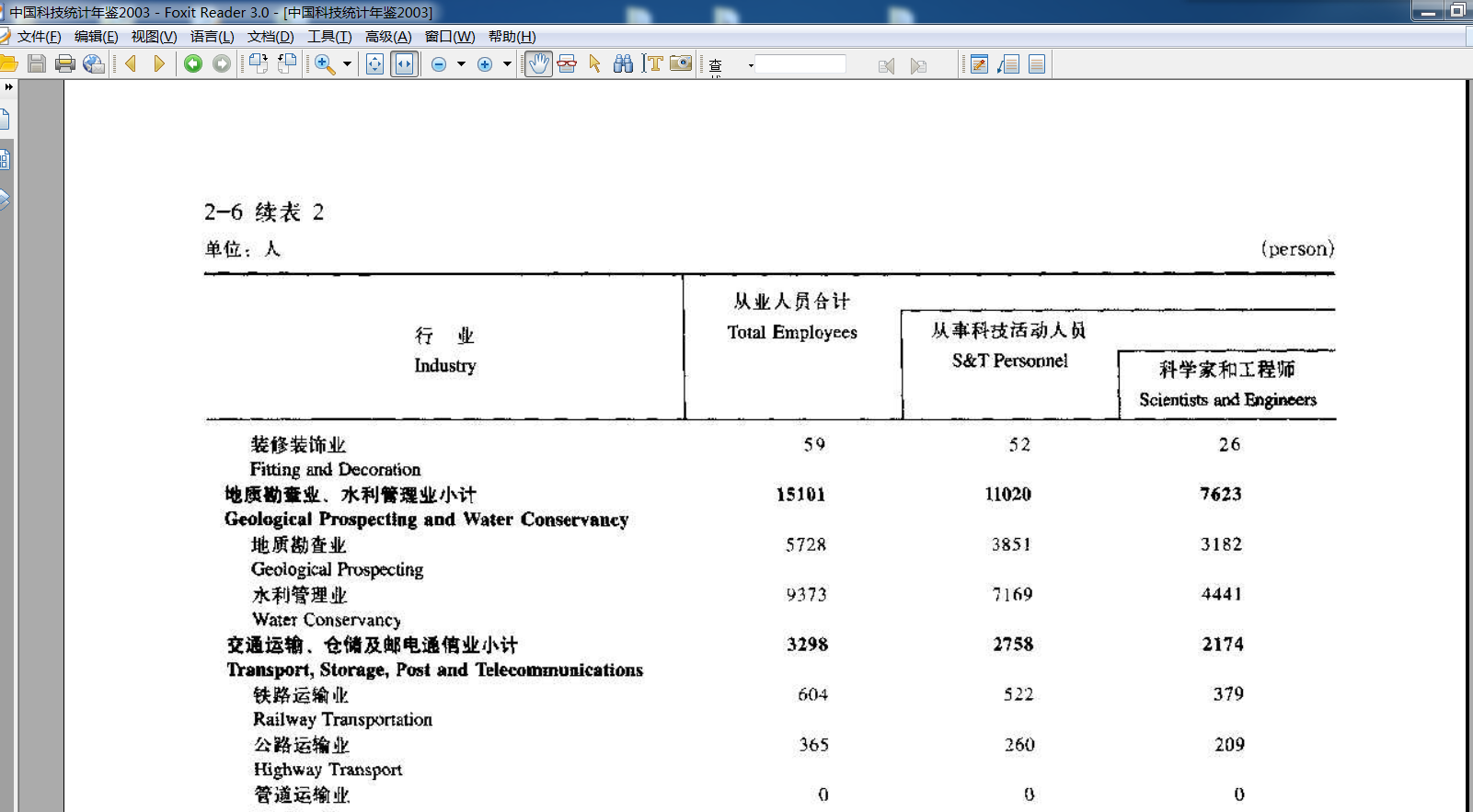Image resolution: width=1473 pixels, height=812 pixels.
Task: Zoom out with the minus circle button
Action: click(439, 64)
